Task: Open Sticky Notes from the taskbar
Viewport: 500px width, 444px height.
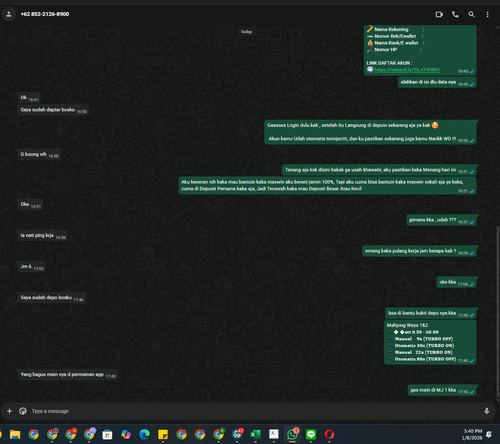Action: (x=163, y=434)
